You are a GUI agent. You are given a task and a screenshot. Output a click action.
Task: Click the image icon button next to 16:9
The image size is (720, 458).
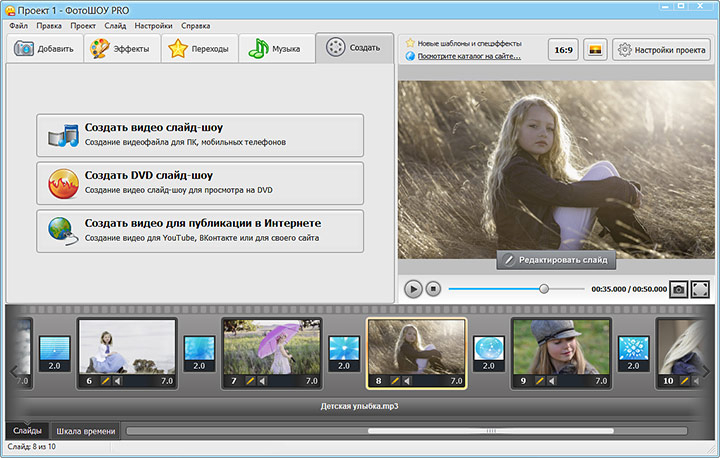(x=595, y=50)
